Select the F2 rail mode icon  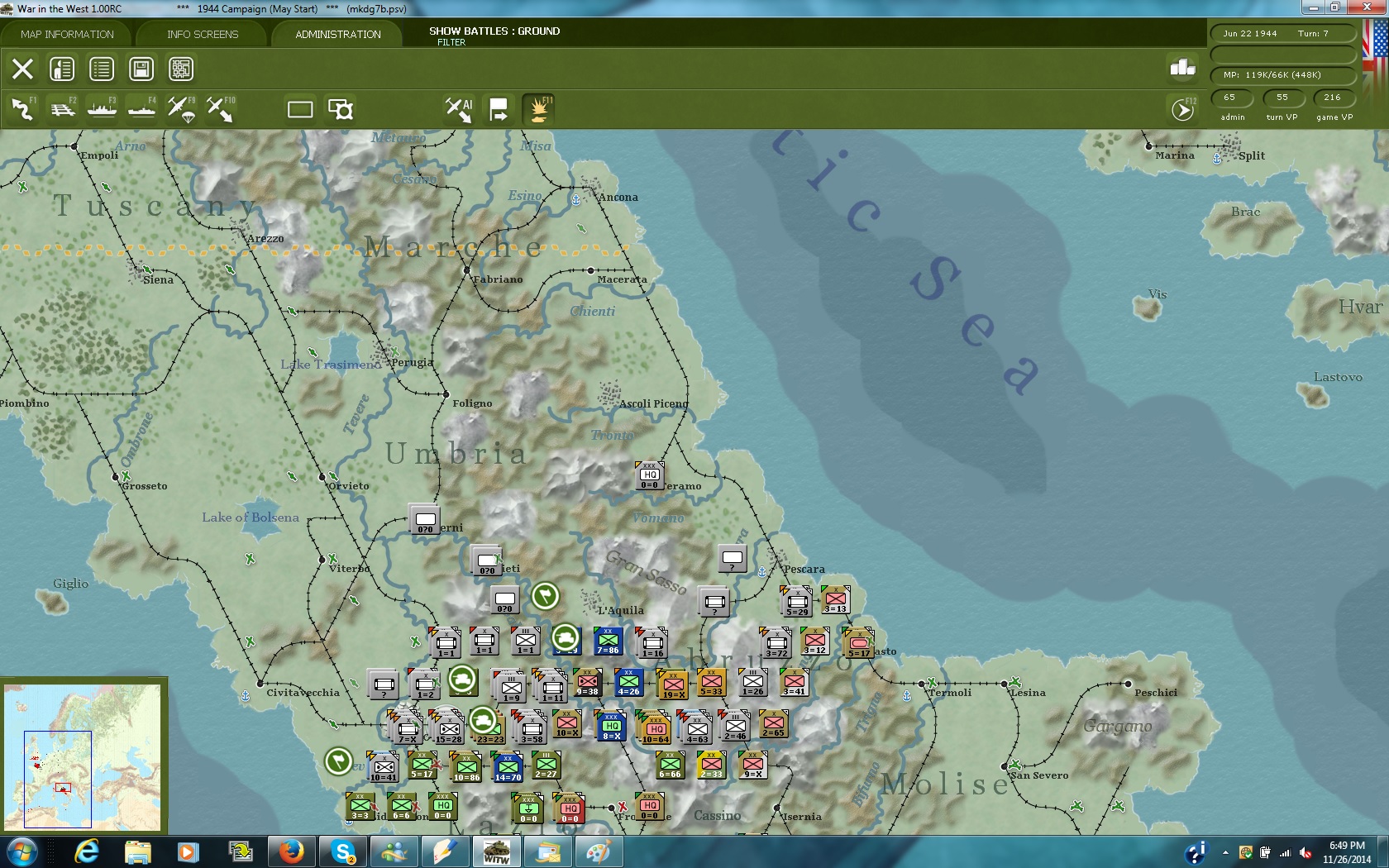(63, 109)
